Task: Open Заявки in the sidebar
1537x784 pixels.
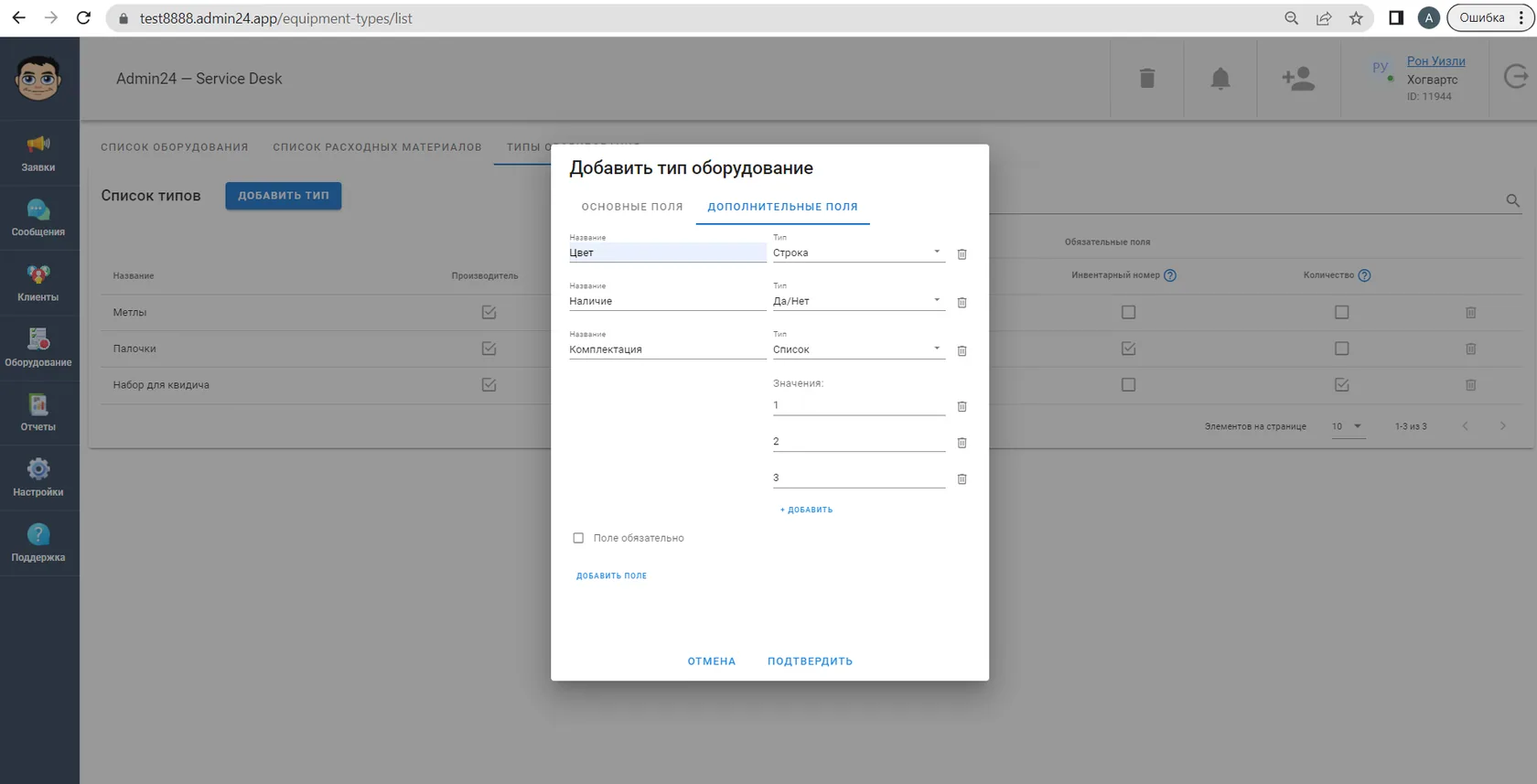Action: (38, 154)
